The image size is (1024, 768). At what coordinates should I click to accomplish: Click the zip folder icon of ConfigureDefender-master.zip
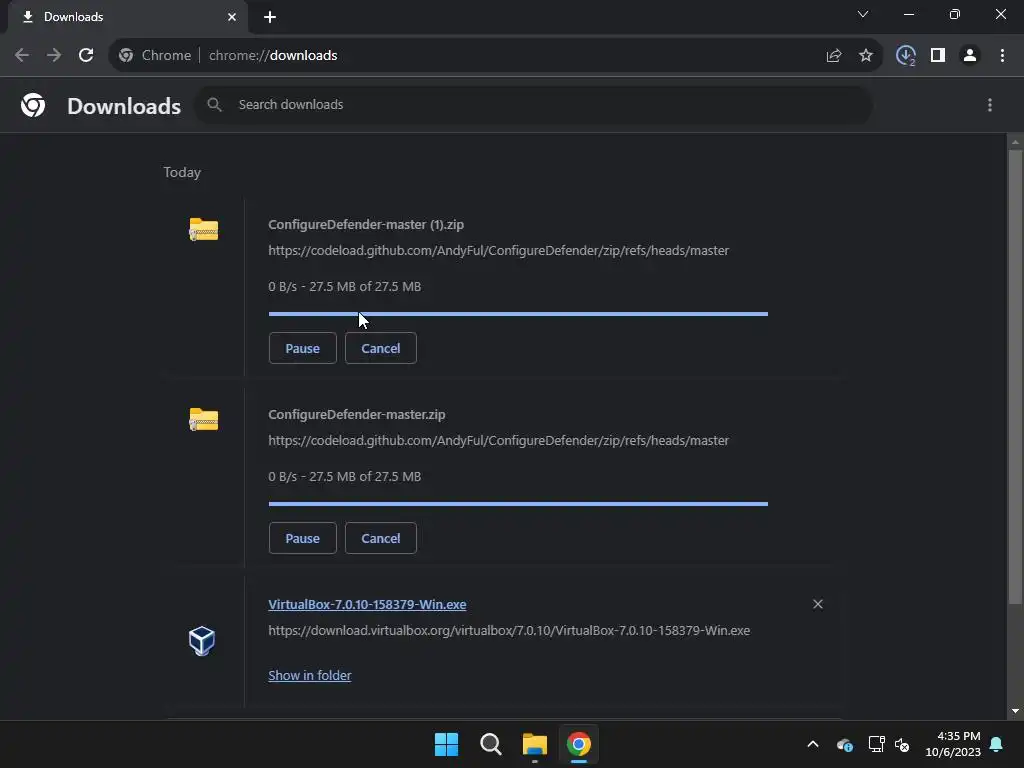coord(204,419)
